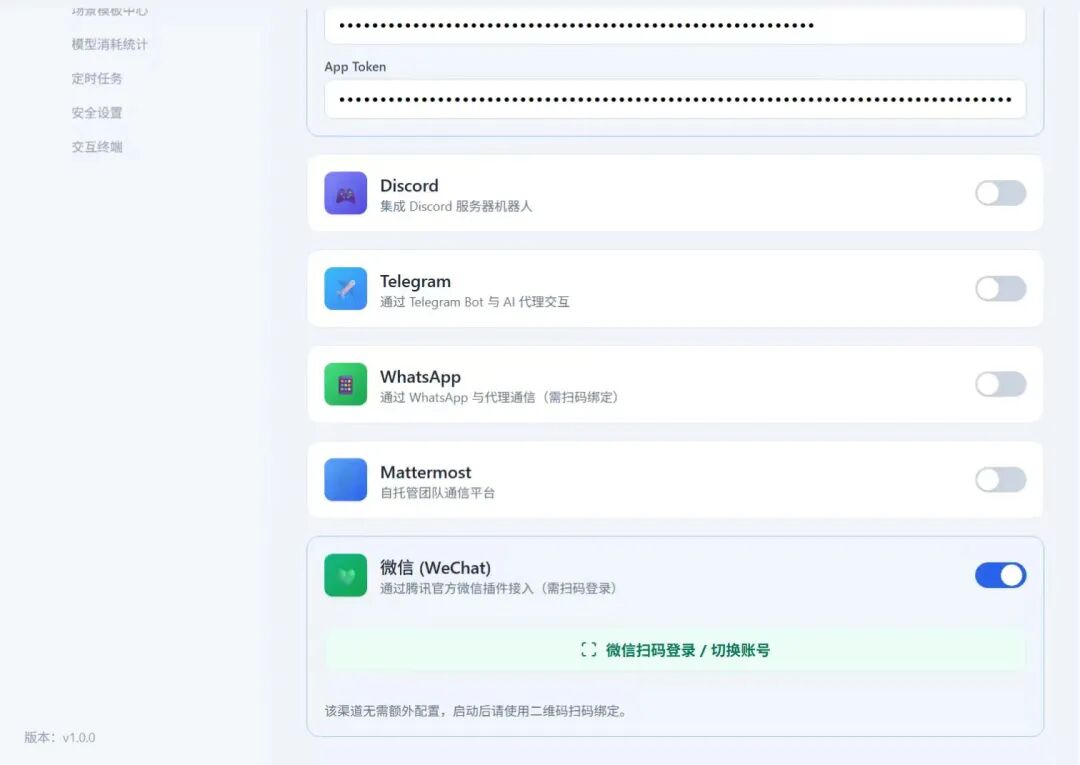Select the Discord title text

tap(409, 186)
